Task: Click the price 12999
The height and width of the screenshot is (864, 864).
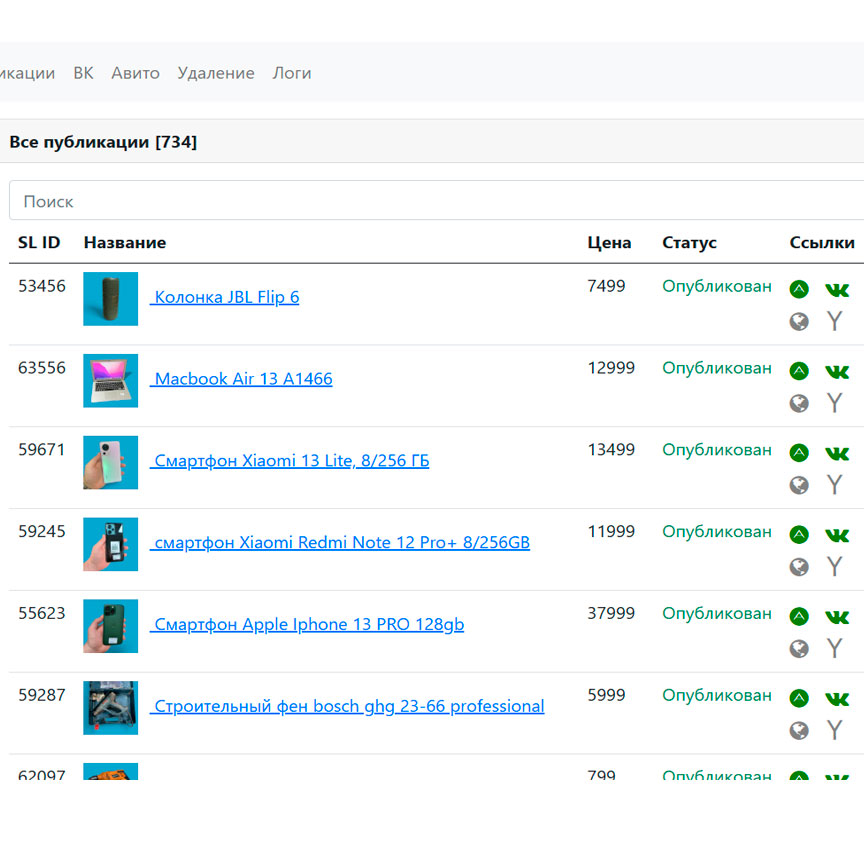Action: click(612, 368)
